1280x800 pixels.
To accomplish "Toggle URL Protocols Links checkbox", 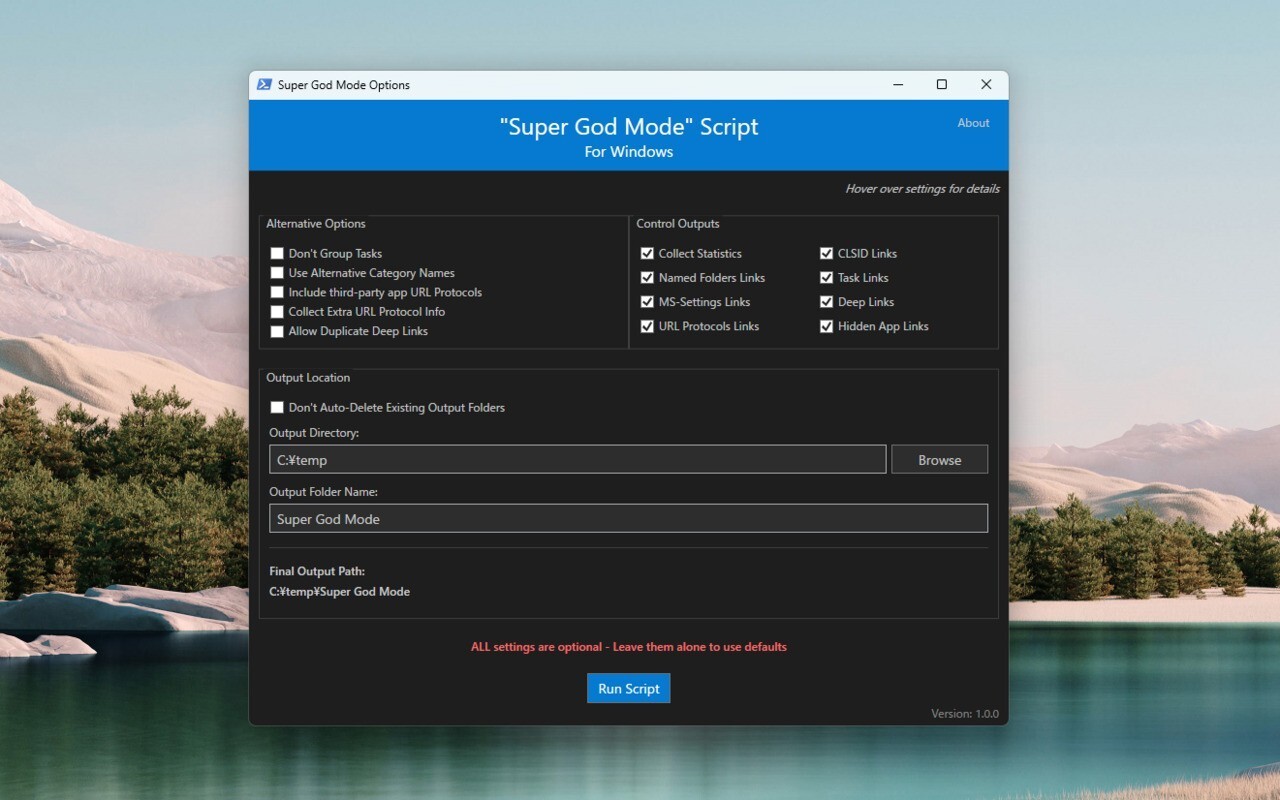I will pos(647,326).
